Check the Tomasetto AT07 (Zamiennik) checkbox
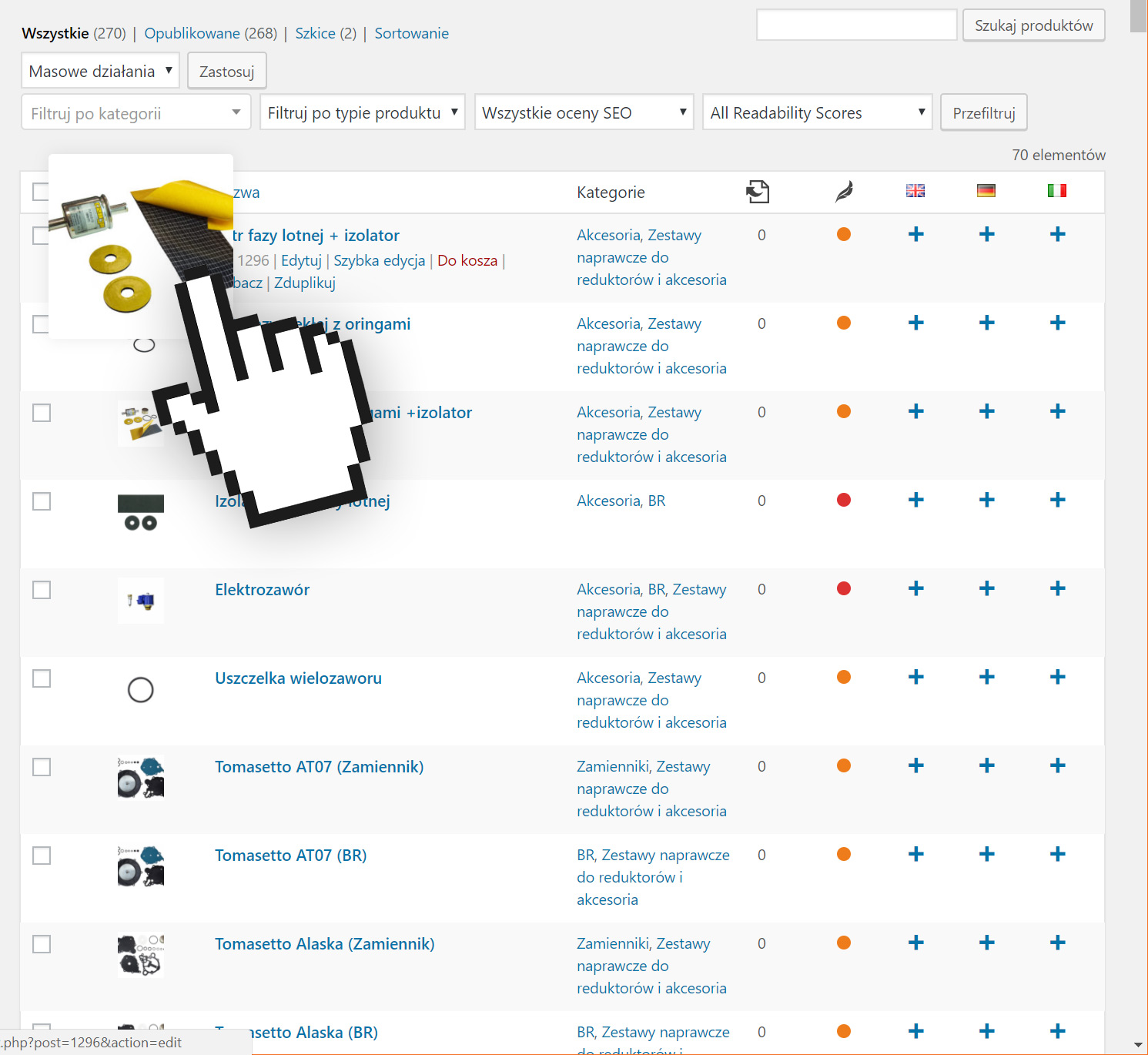 pos(42,767)
